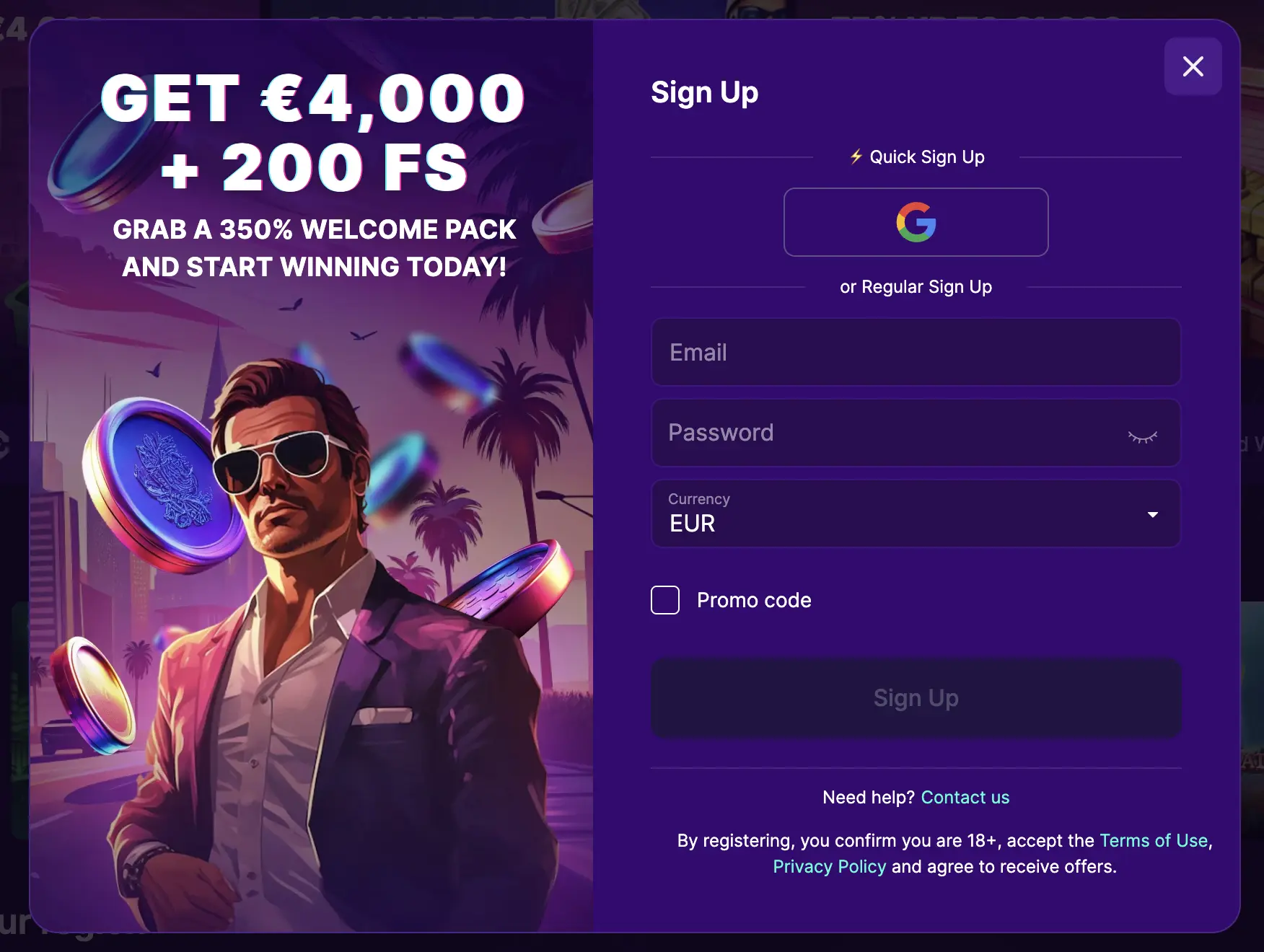
Task: Click the 'or Regular Sign Up' divider label
Action: point(916,286)
